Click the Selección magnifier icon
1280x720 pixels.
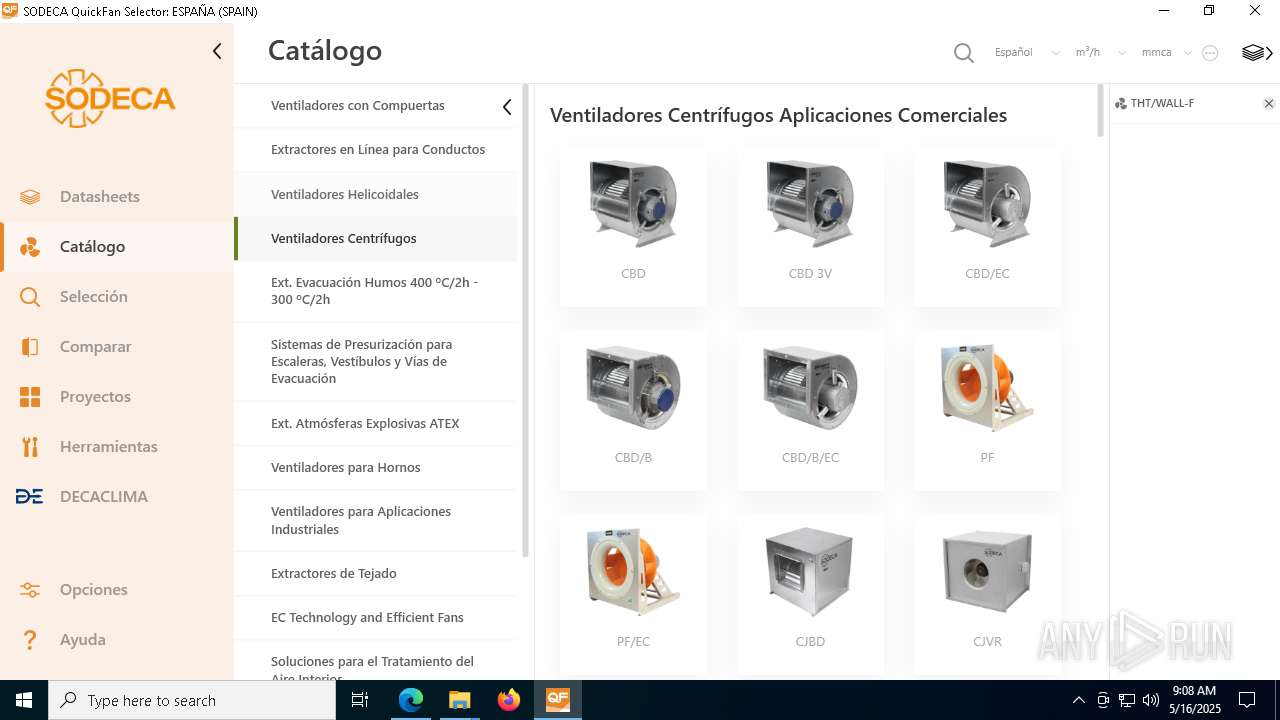[x=30, y=297]
